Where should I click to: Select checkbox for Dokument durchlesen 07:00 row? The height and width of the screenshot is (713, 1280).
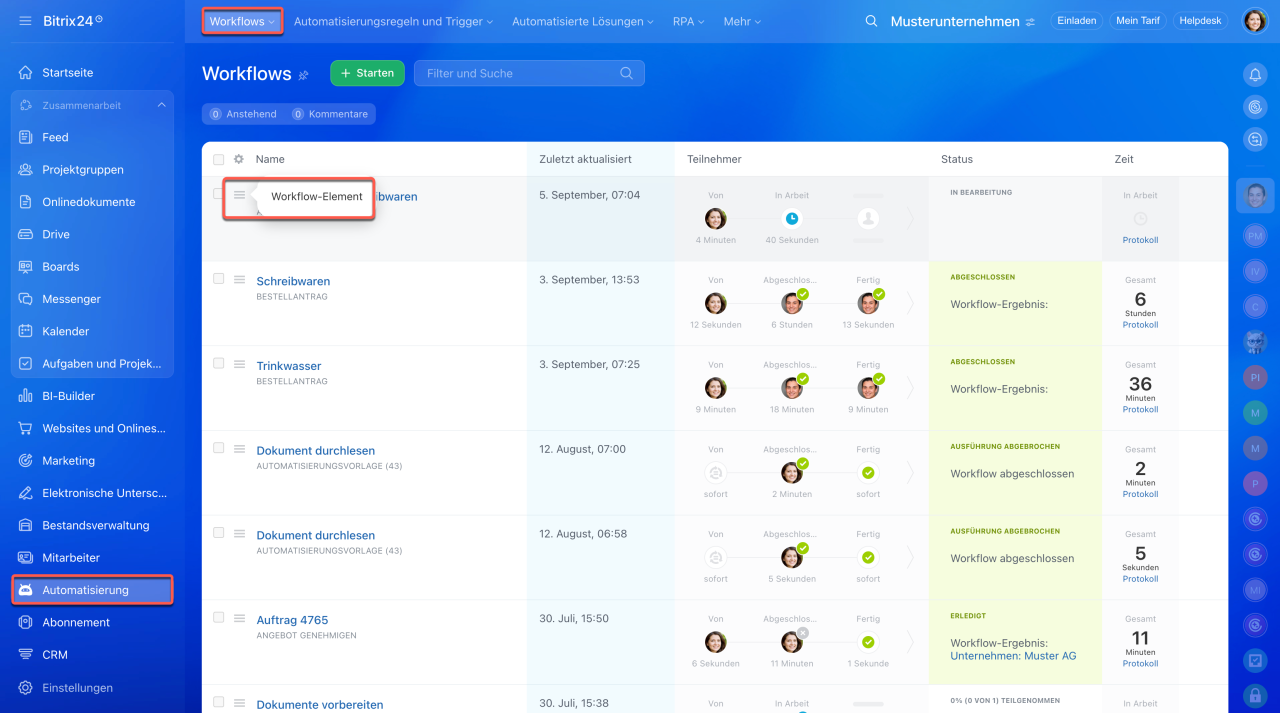point(219,449)
